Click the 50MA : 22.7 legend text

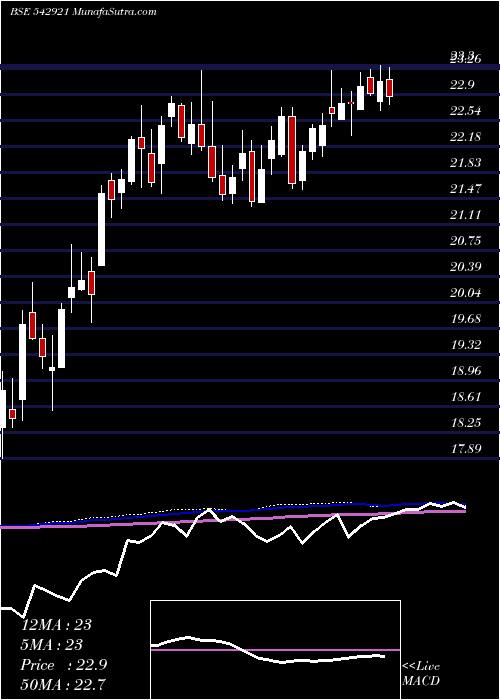click(x=64, y=685)
